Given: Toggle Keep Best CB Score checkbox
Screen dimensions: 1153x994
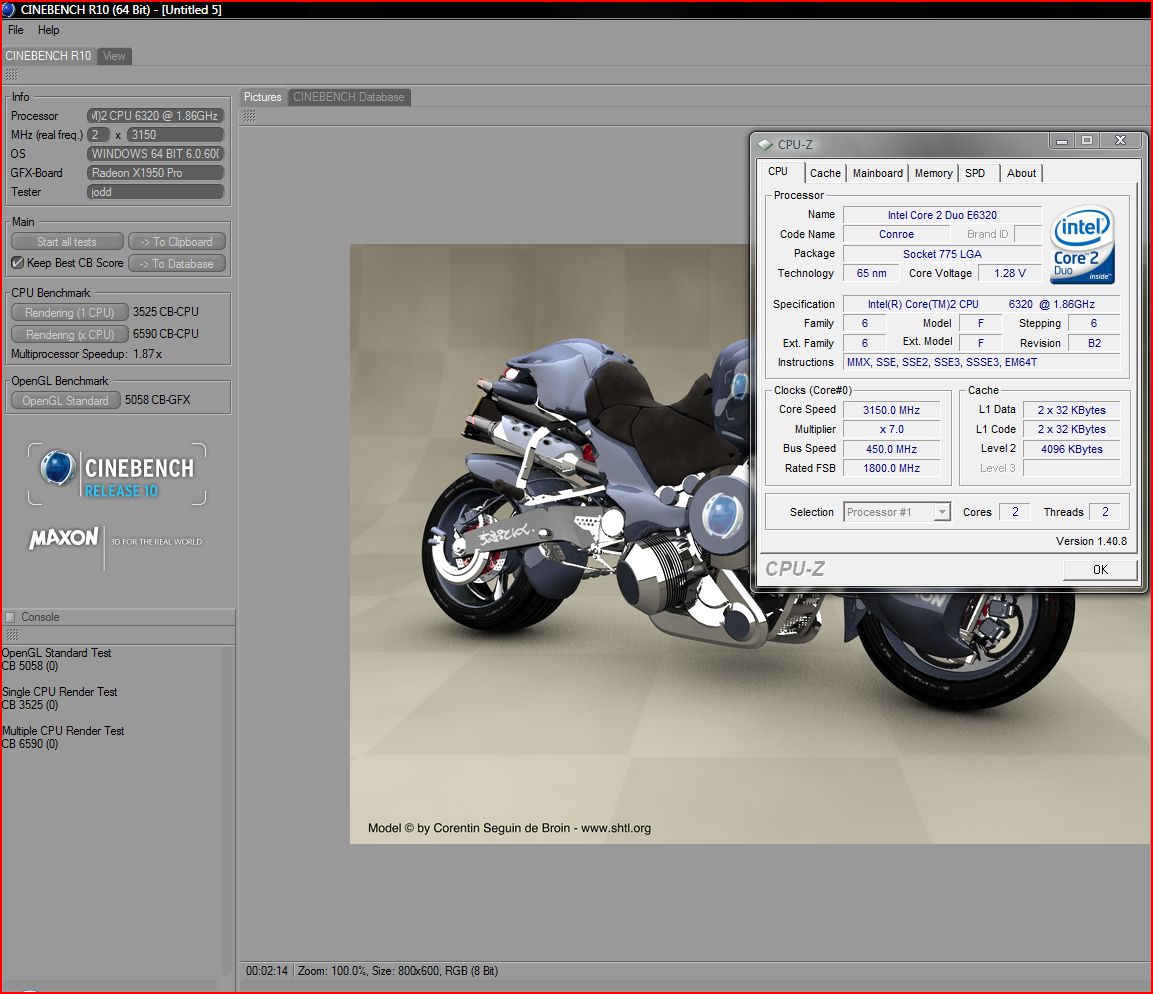Looking at the screenshot, I should [x=18, y=262].
